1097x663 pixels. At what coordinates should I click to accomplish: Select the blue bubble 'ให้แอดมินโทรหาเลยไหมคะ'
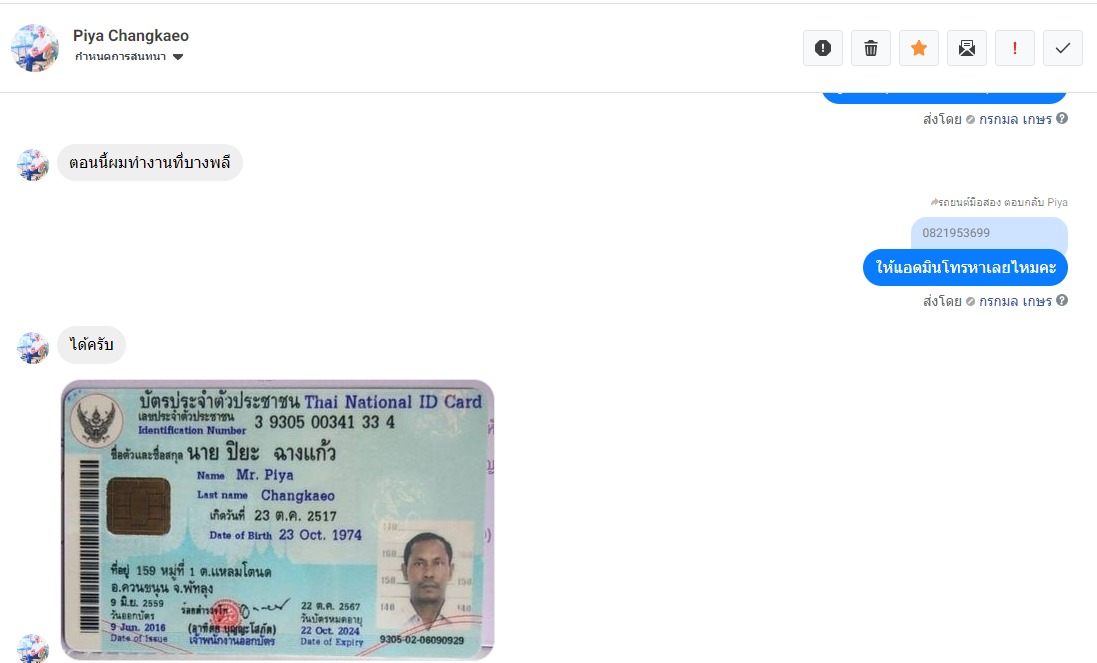pyautogui.click(x=965, y=267)
